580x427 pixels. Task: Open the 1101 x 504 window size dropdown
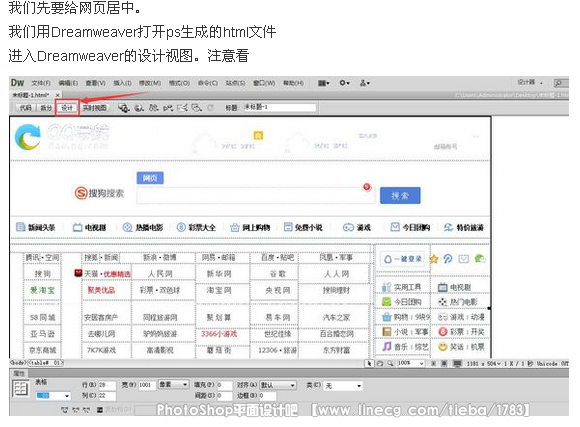pos(483,364)
